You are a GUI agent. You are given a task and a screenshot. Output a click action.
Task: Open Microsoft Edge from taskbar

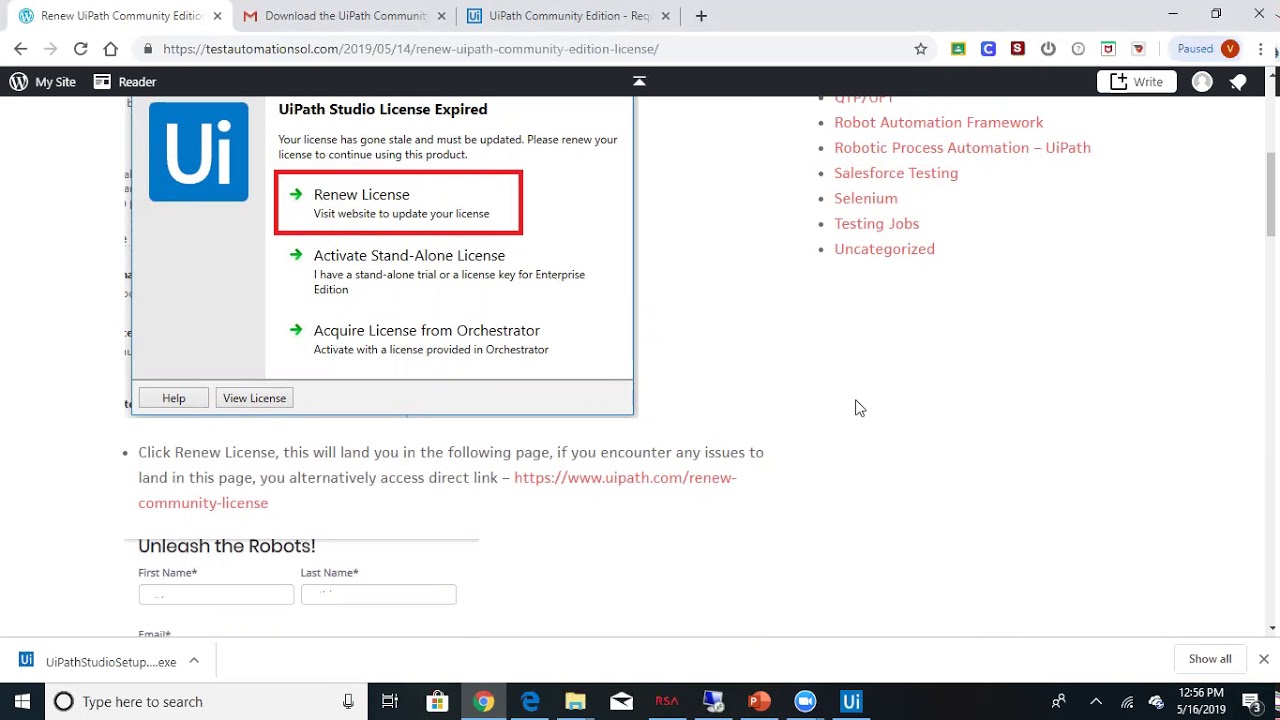click(x=529, y=701)
